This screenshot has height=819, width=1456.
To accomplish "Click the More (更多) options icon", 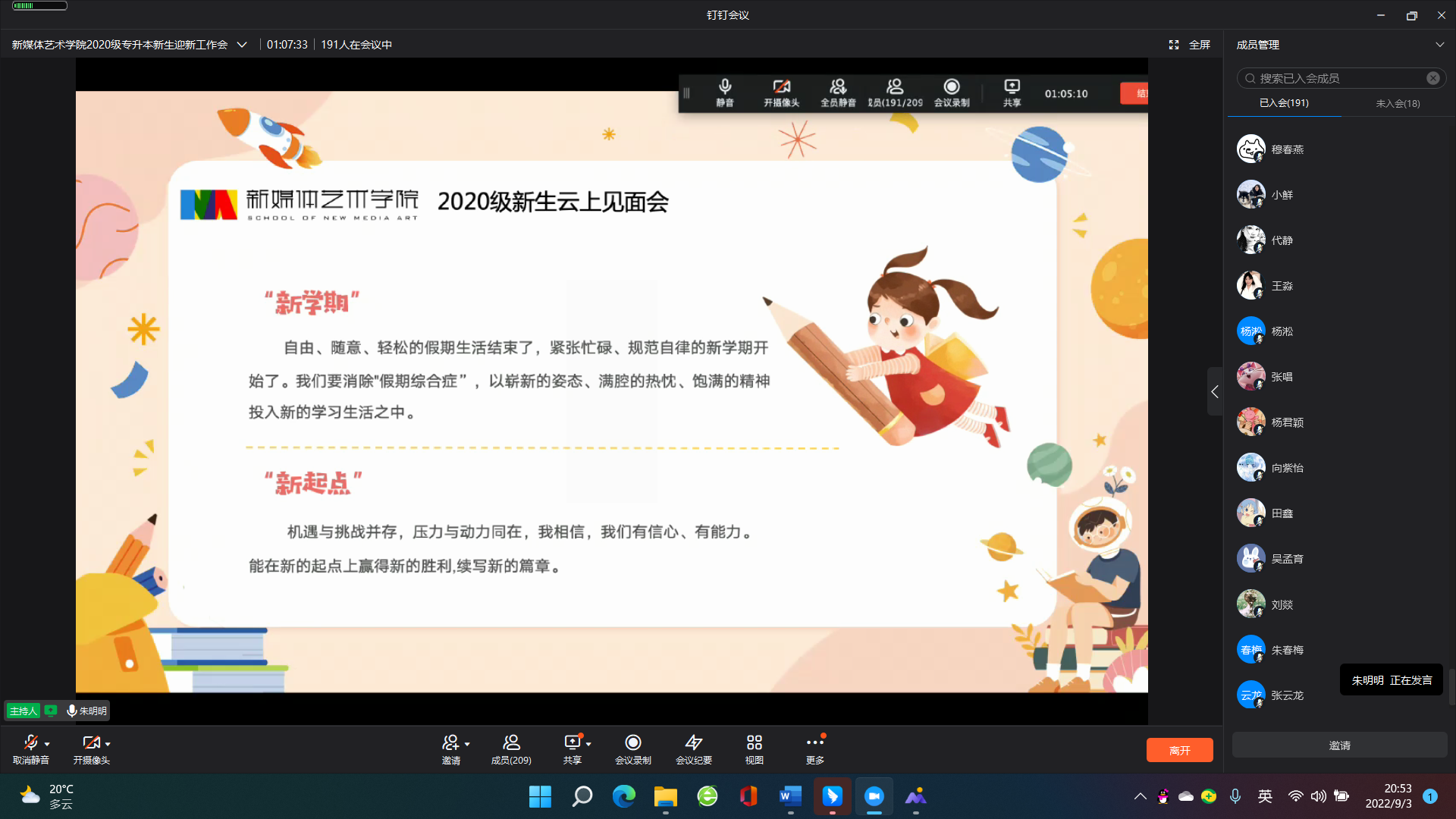I will pyautogui.click(x=814, y=742).
